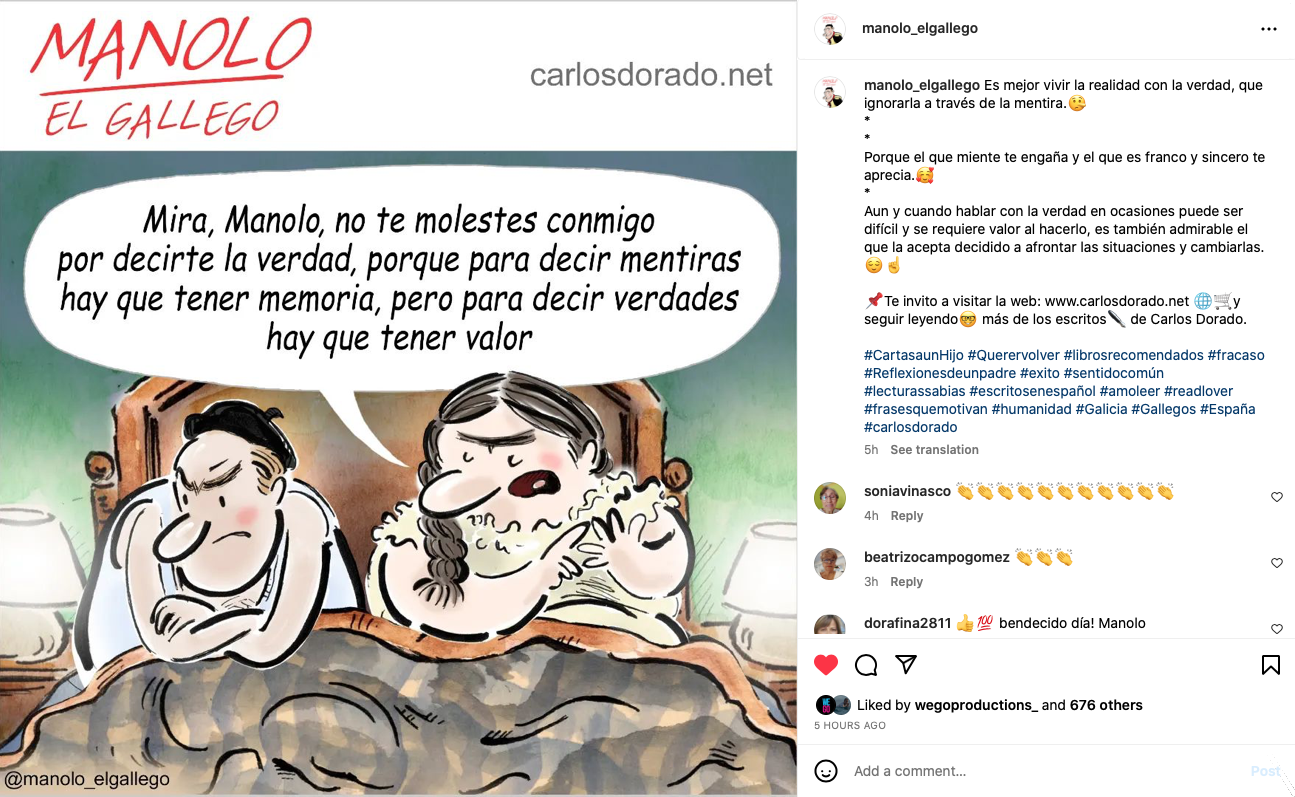
Task: Like dorafina2811's comment heart
Action: pyautogui.click(x=1277, y=629)
